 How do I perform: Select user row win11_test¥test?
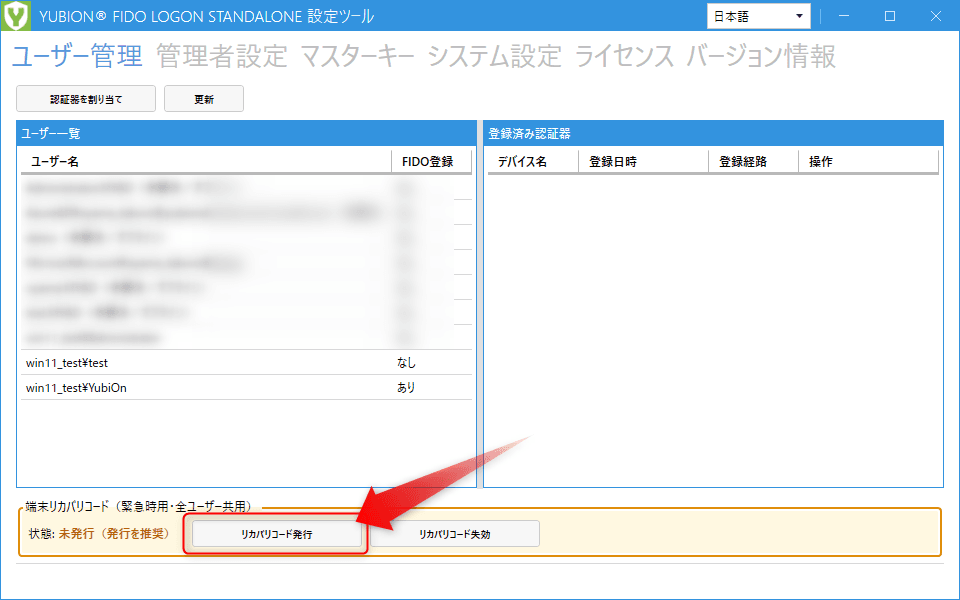tap(246, 362)
